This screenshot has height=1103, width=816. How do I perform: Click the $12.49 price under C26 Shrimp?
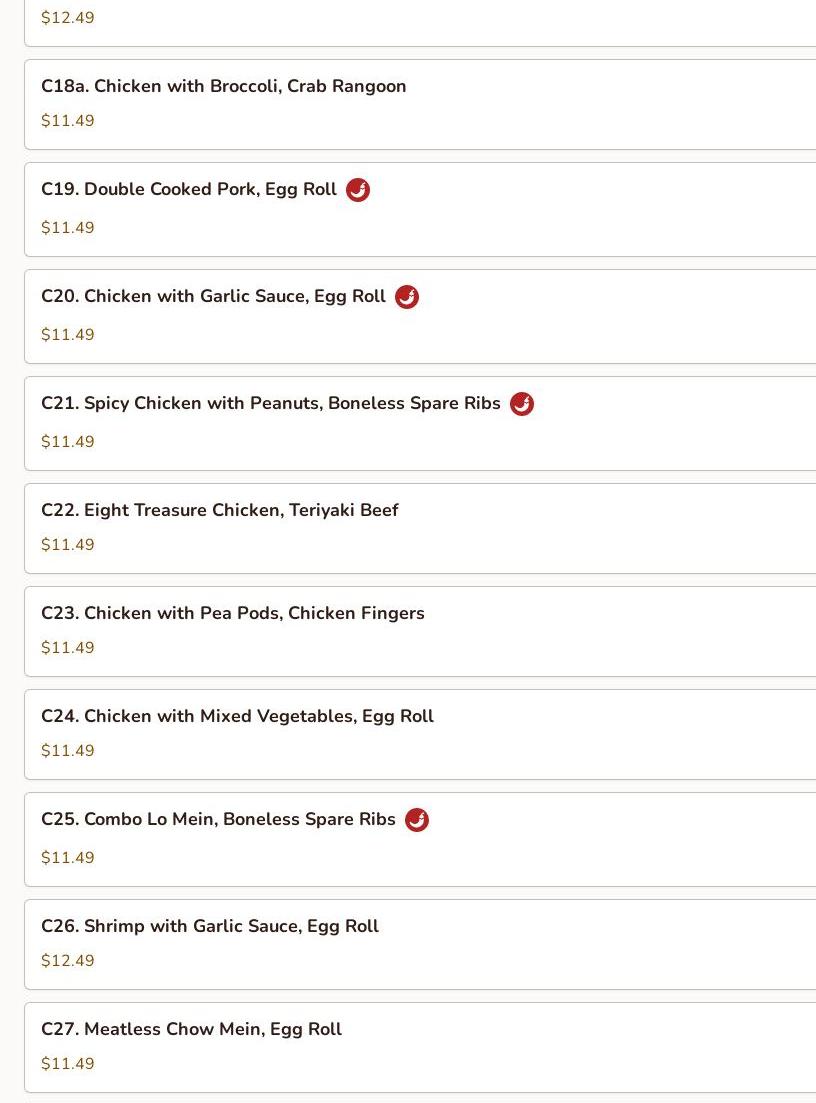(68, 961)
